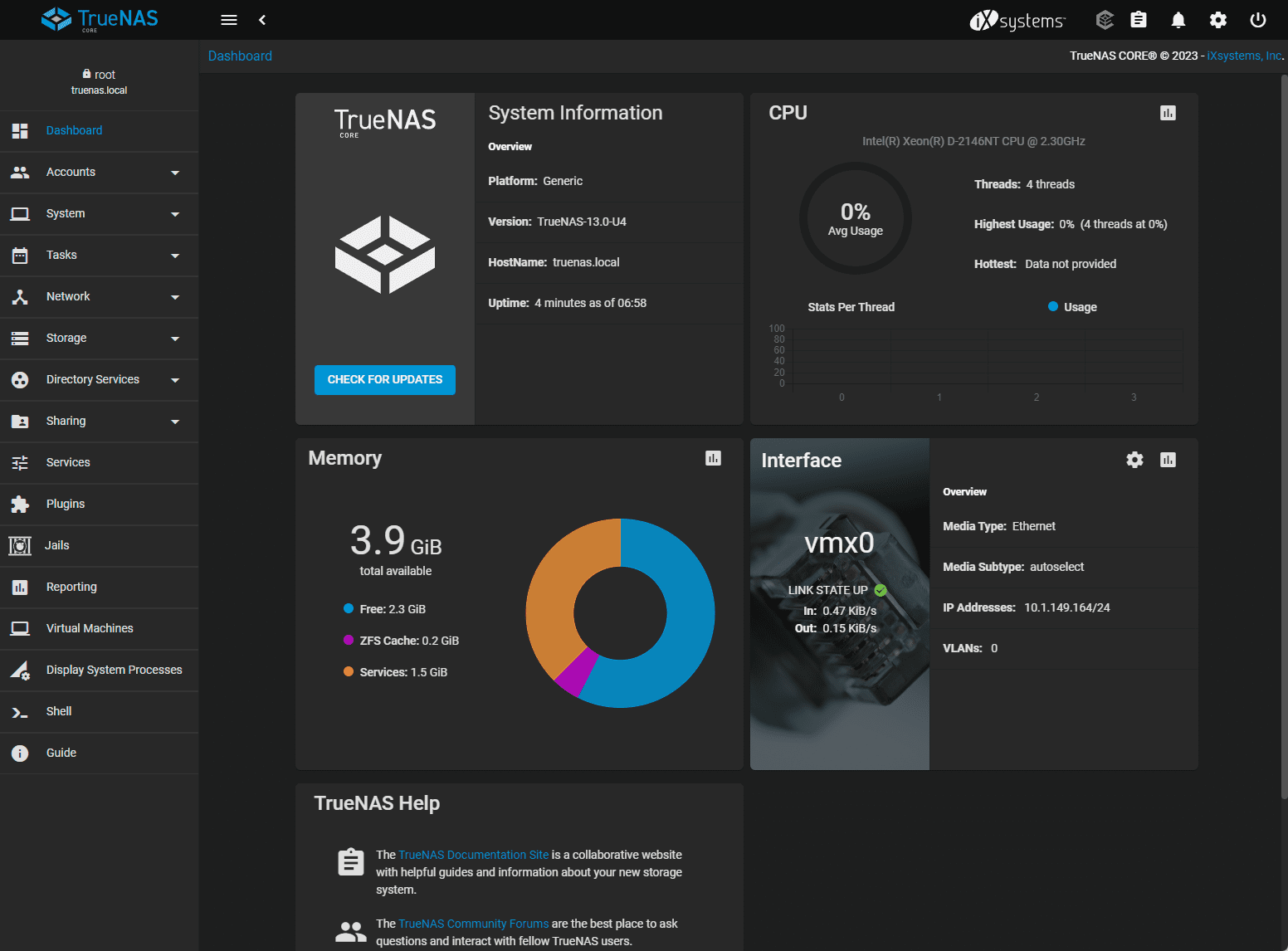Select the Reporting sidebar icon

tap(20, 587)
